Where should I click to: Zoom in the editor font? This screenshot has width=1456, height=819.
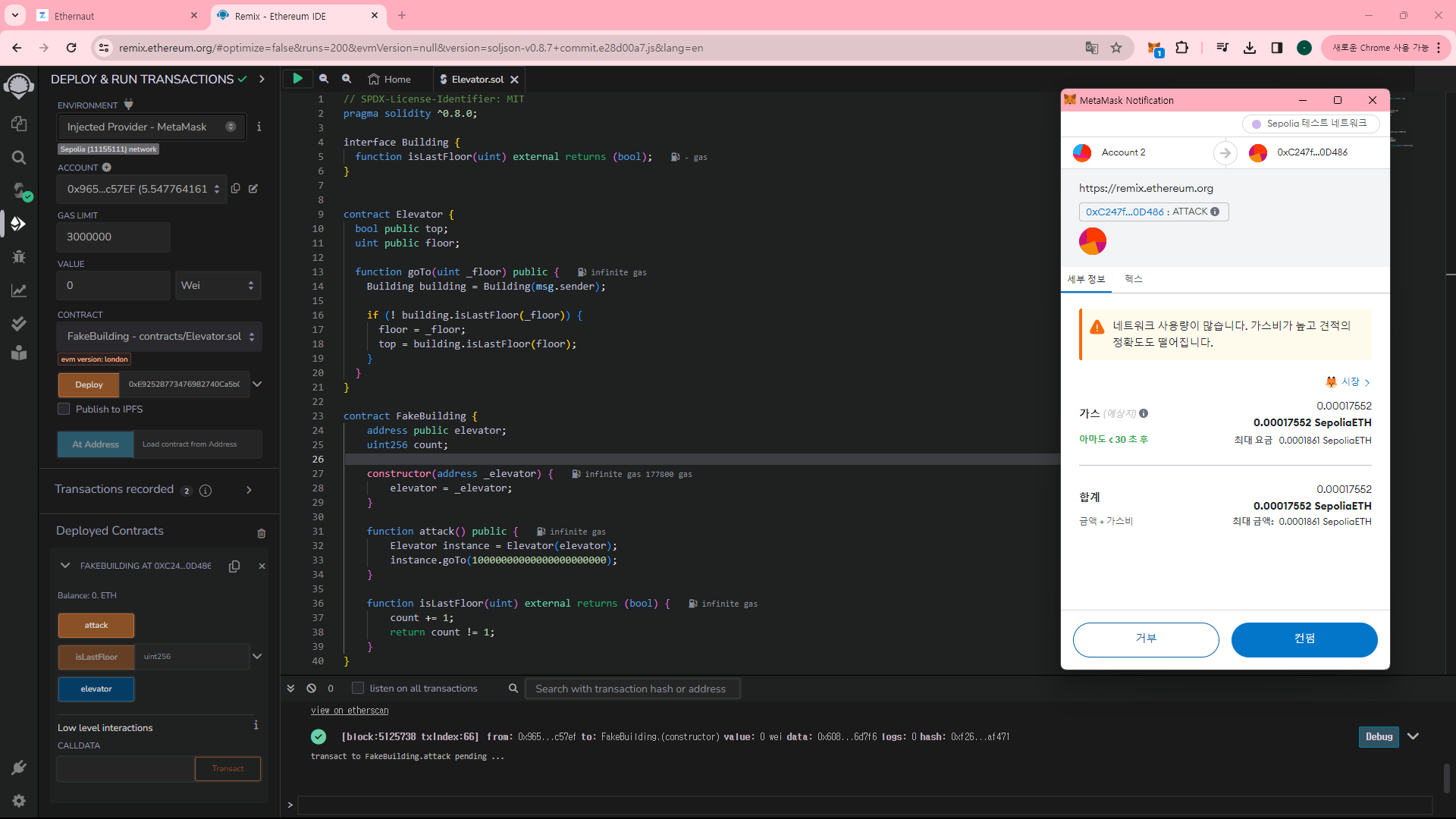(347, 79)
